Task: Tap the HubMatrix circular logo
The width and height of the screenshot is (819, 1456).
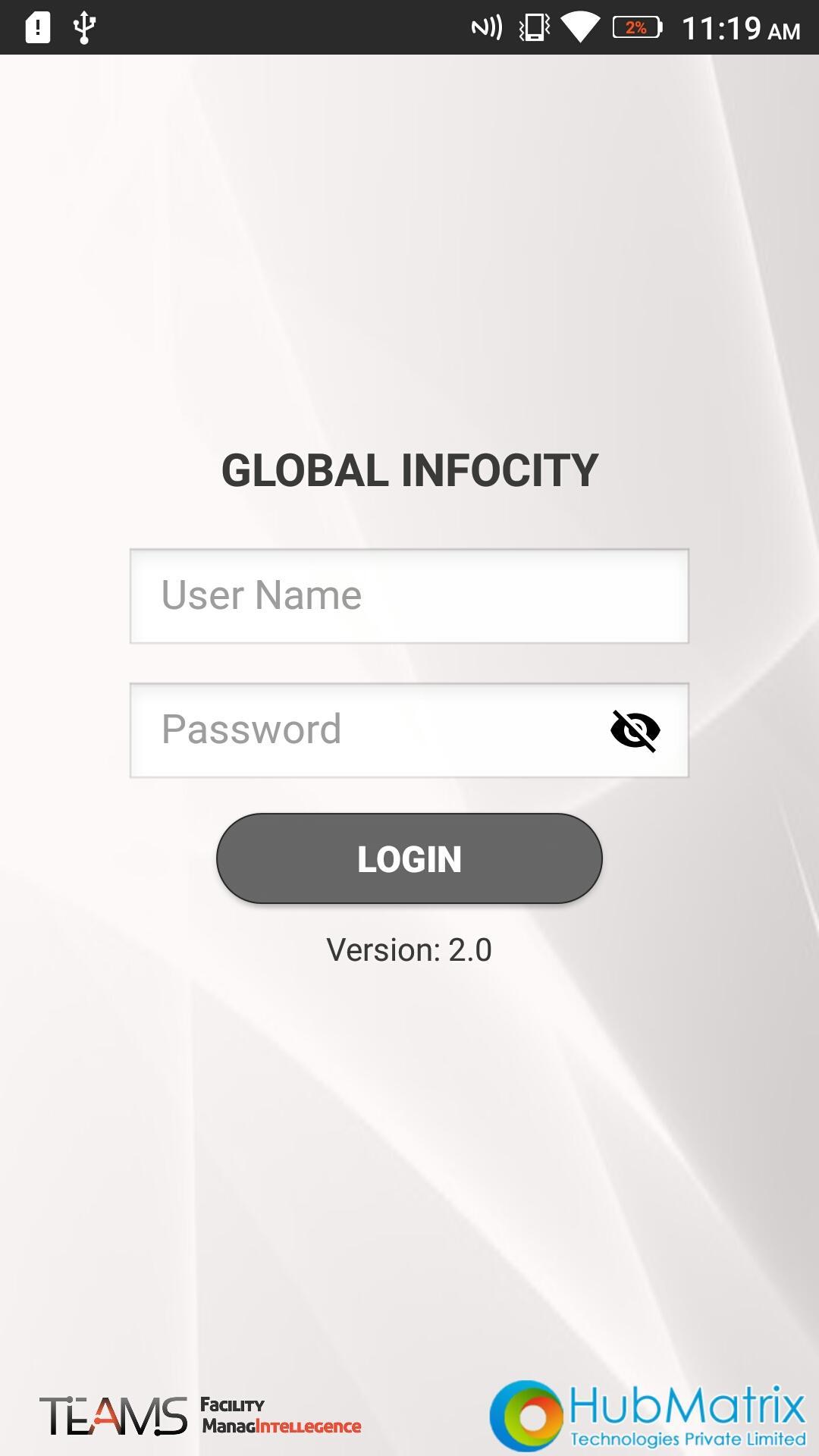Action: click(x=526, y=1416)
